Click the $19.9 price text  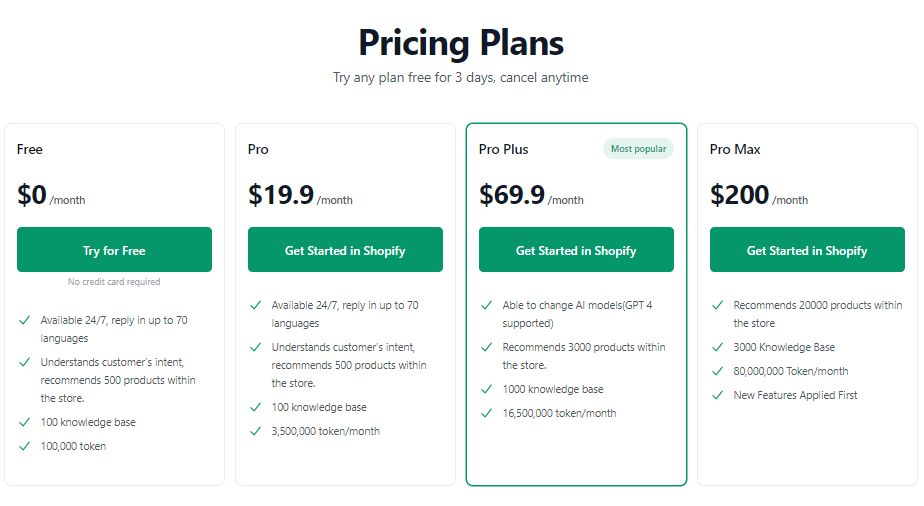click(x=281, y=195)
